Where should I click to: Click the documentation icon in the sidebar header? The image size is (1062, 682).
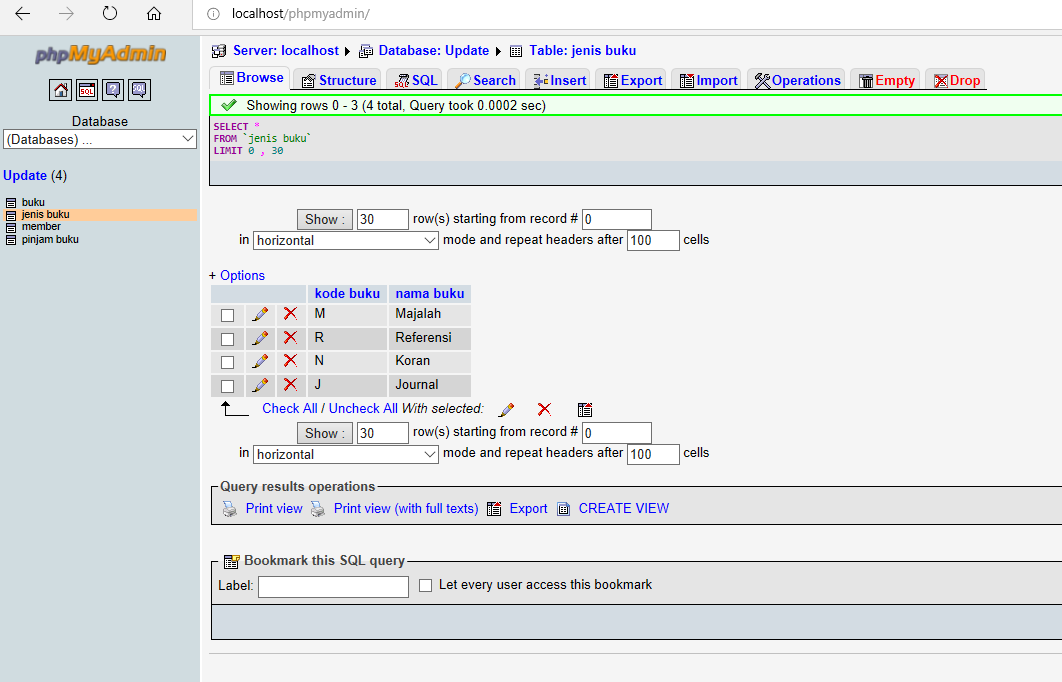(112, 89)
